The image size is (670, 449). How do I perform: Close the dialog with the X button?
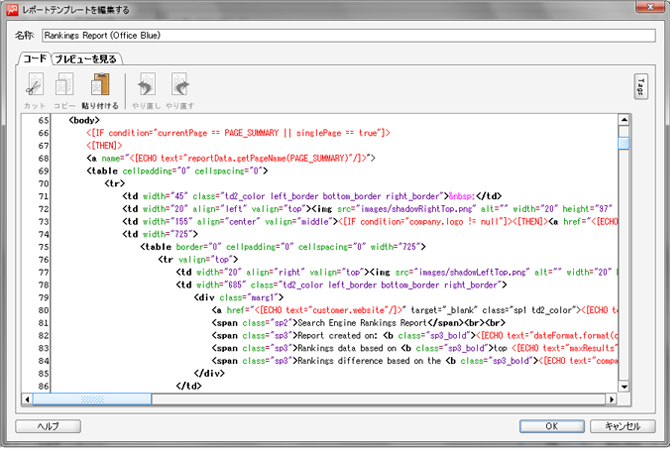tap(649, 7)
